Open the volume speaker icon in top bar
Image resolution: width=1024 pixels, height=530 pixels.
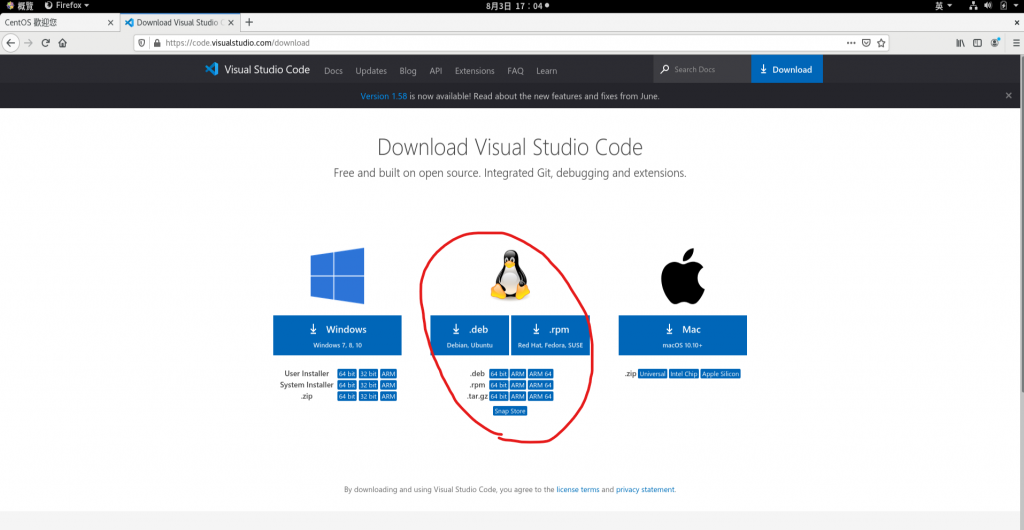[987, 5]
